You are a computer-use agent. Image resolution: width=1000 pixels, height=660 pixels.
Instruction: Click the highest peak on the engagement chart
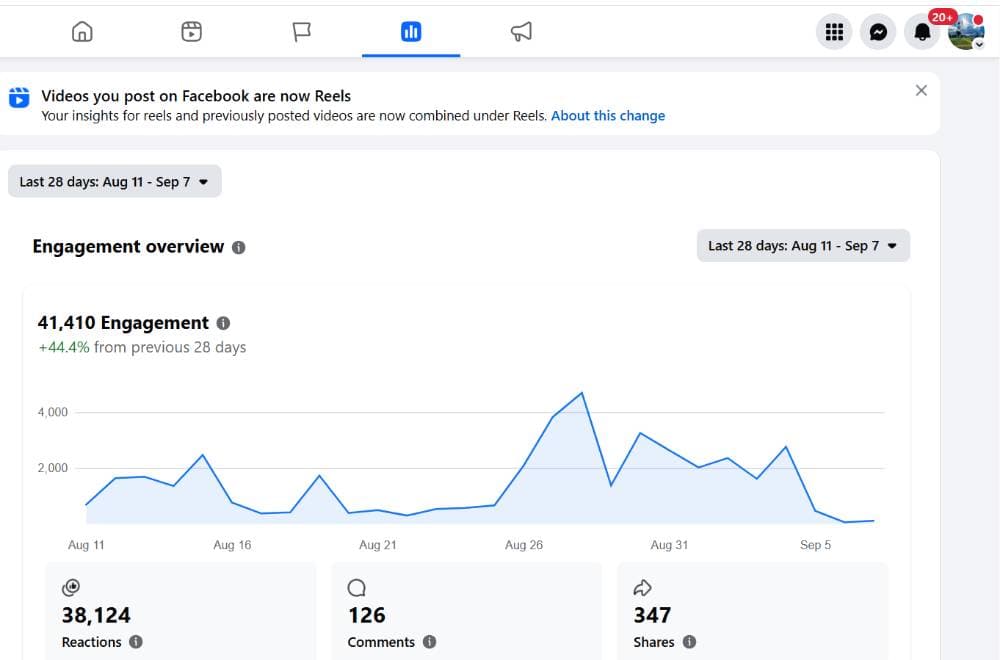582,393
